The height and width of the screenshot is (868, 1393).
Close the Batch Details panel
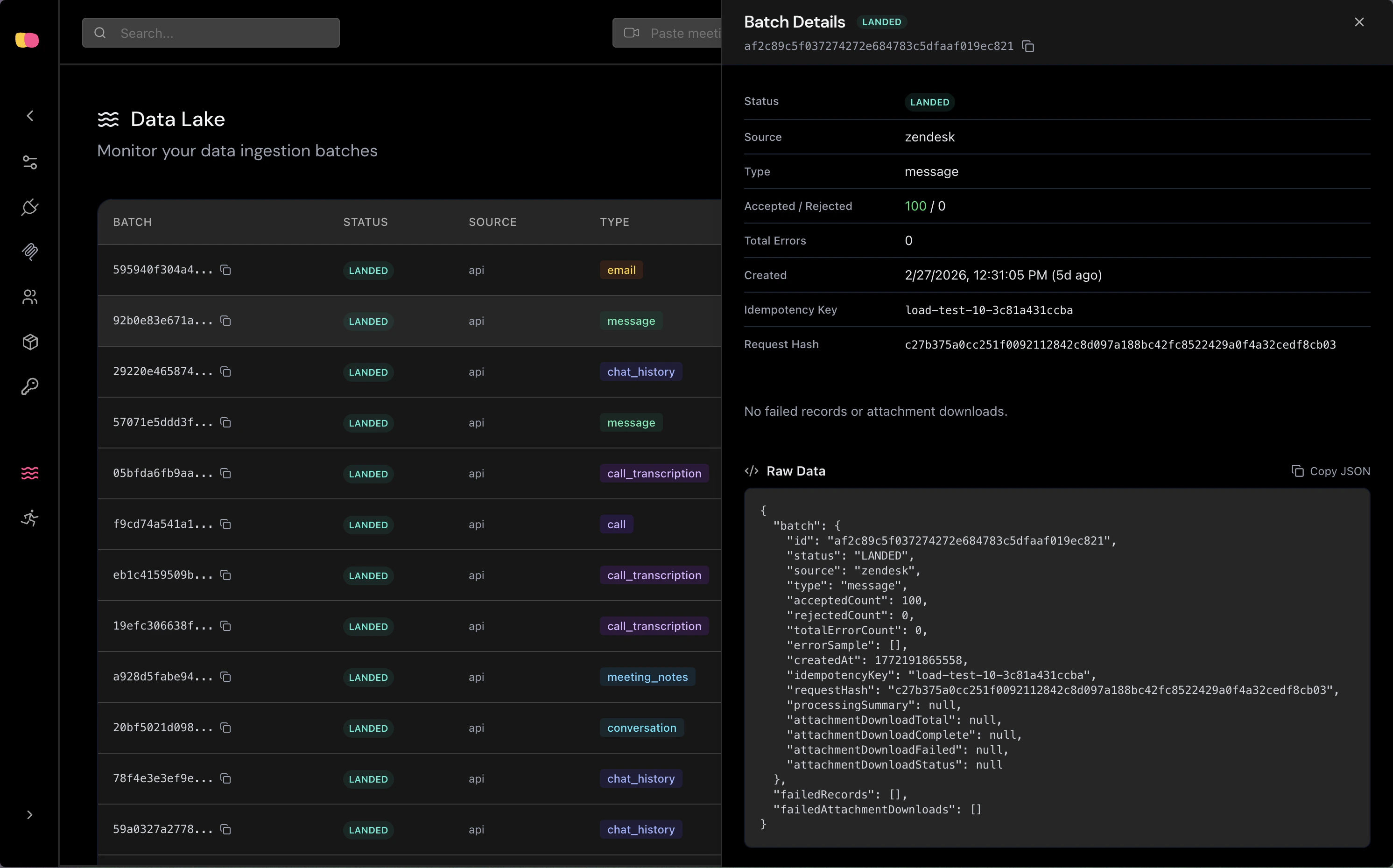[x=1358, y=22]
